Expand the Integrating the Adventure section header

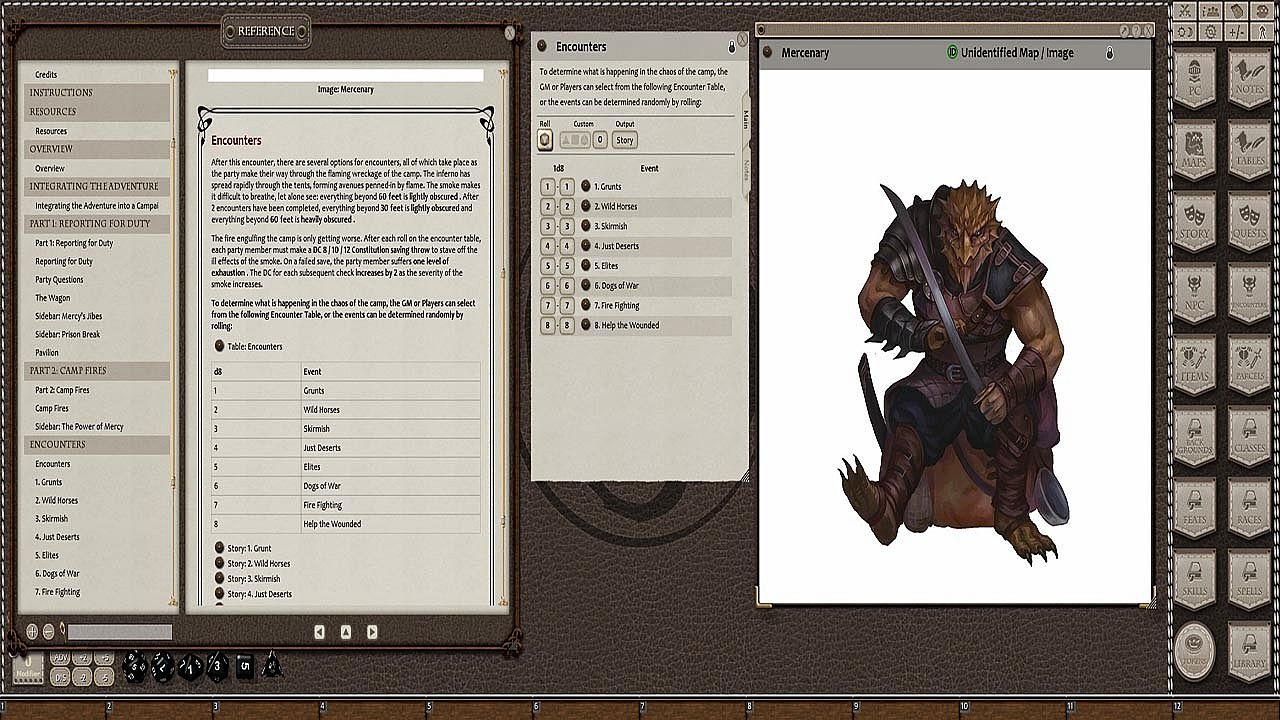96,186
